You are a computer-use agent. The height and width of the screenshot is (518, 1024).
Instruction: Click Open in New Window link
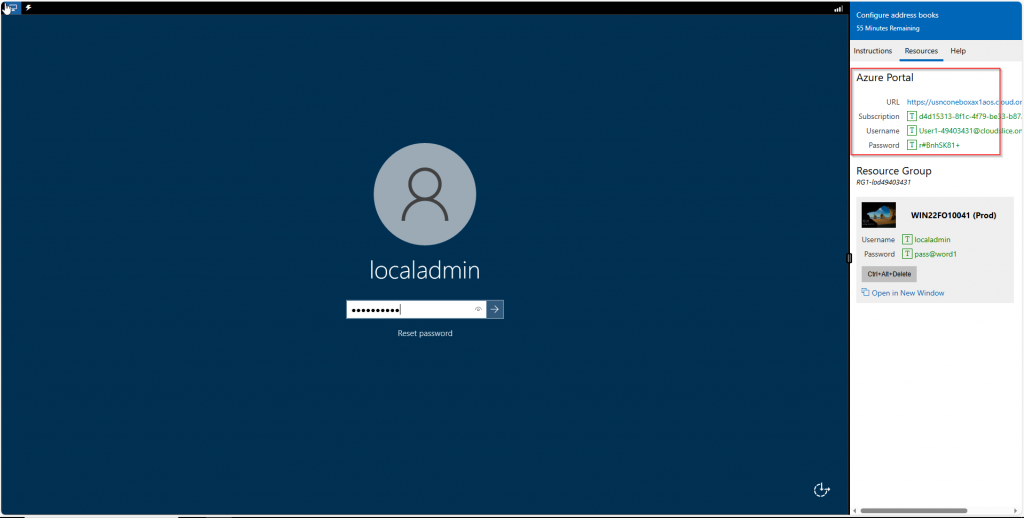coord(908,293)
